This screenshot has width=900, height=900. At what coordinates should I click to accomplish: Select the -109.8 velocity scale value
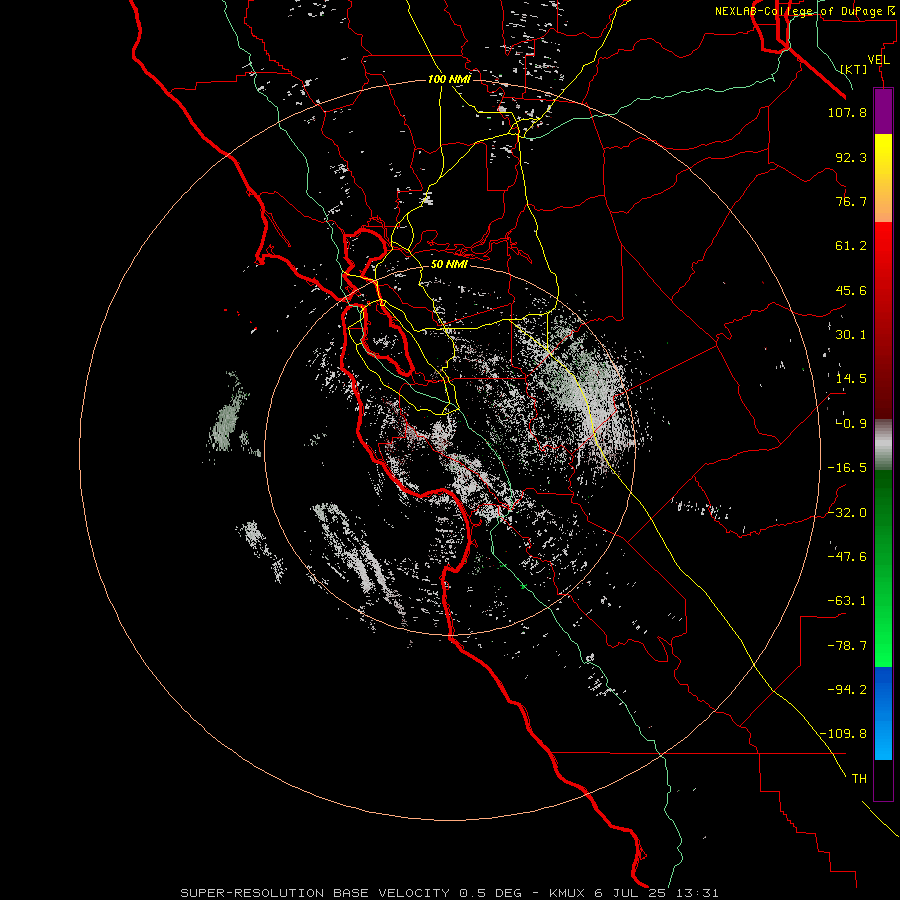[843, 734]
